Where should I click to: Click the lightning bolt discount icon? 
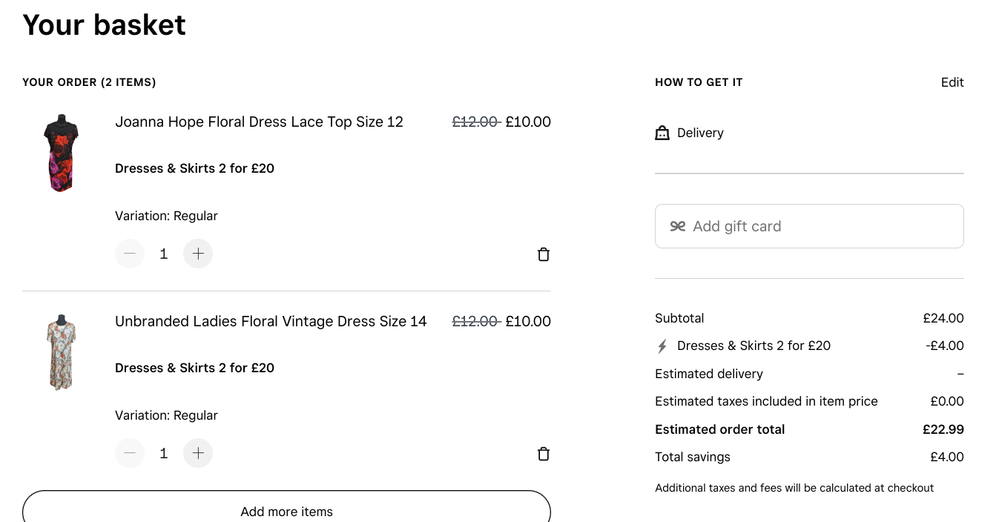coord(662,346)
